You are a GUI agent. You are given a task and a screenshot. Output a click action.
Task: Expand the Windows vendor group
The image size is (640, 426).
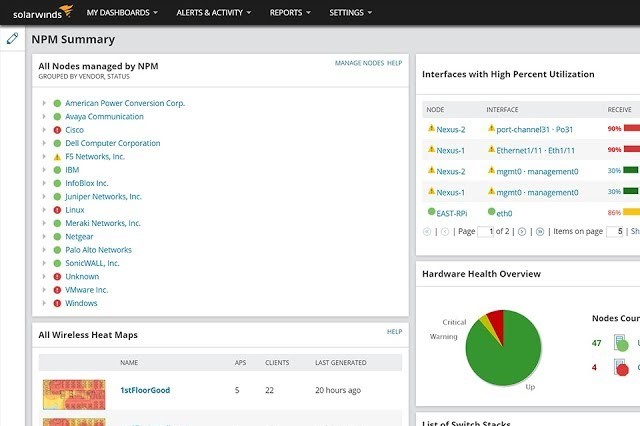pos(44,303)
